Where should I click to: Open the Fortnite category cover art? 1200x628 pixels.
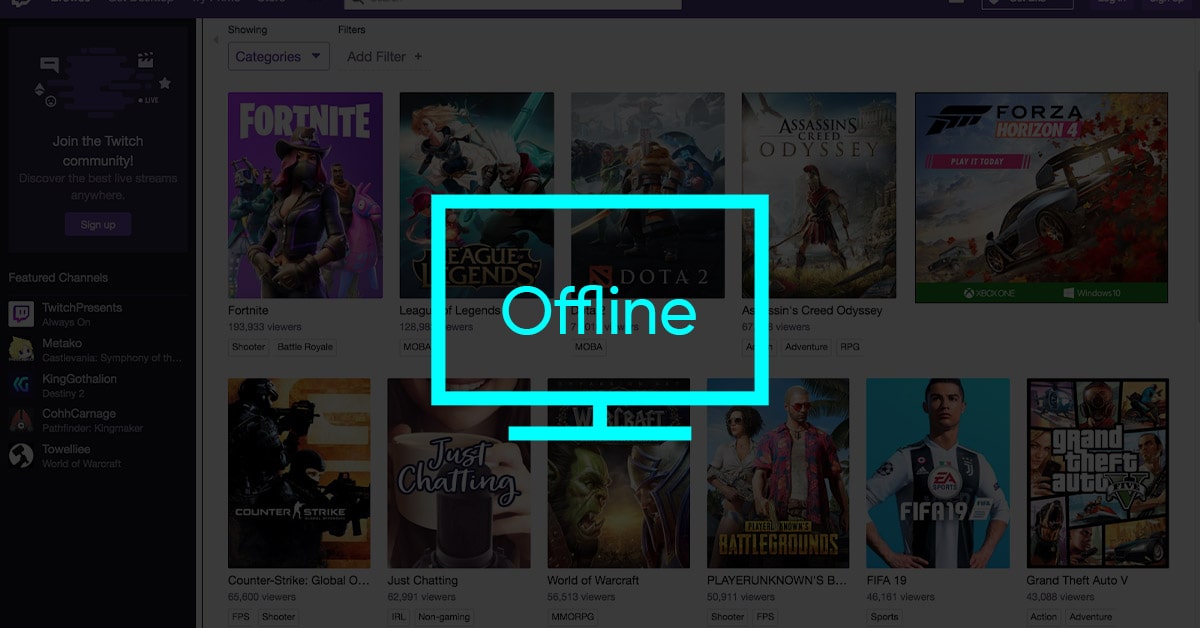[x=305, y=195]
